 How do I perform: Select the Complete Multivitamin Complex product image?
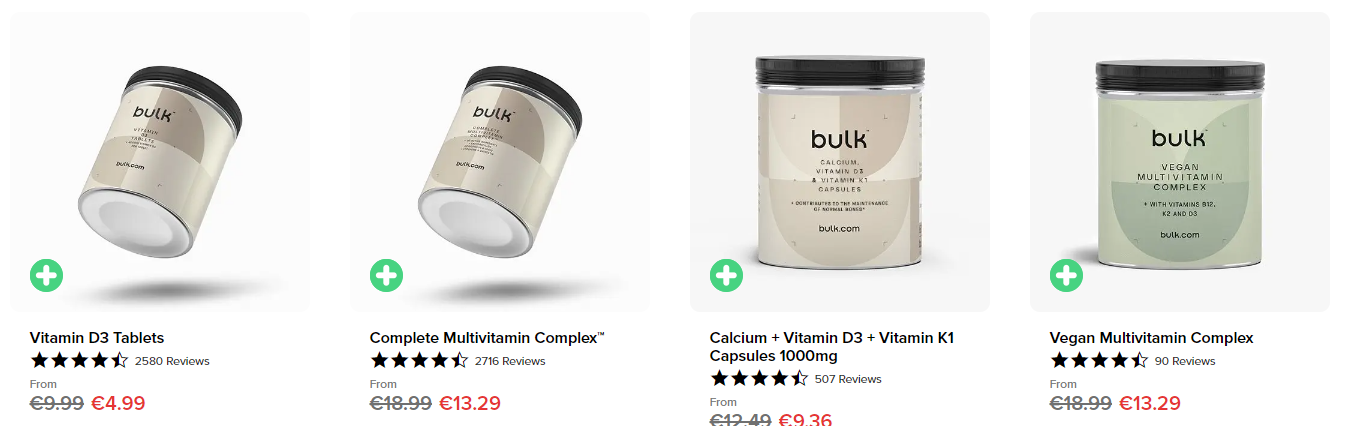coord(500,162)
